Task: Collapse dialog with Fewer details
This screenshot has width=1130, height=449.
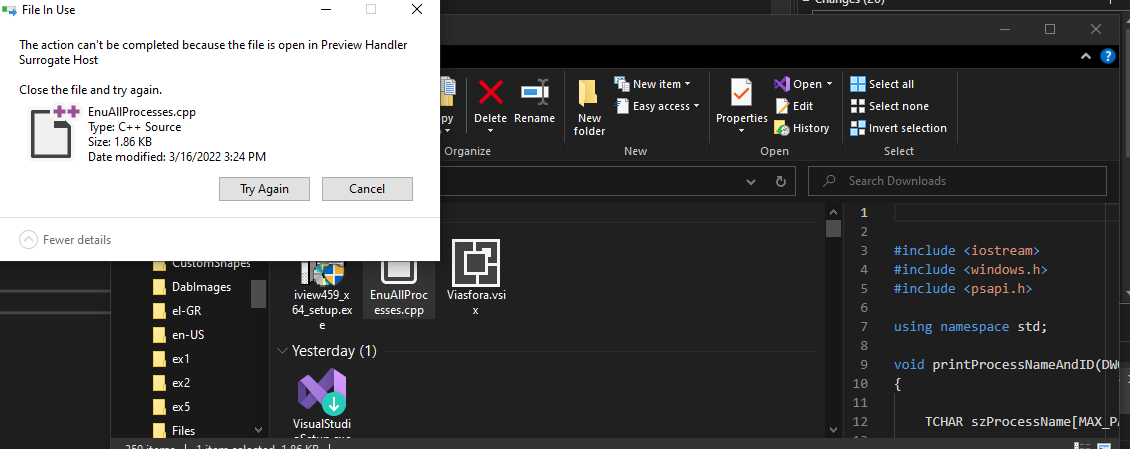Action: pos(65,239)
